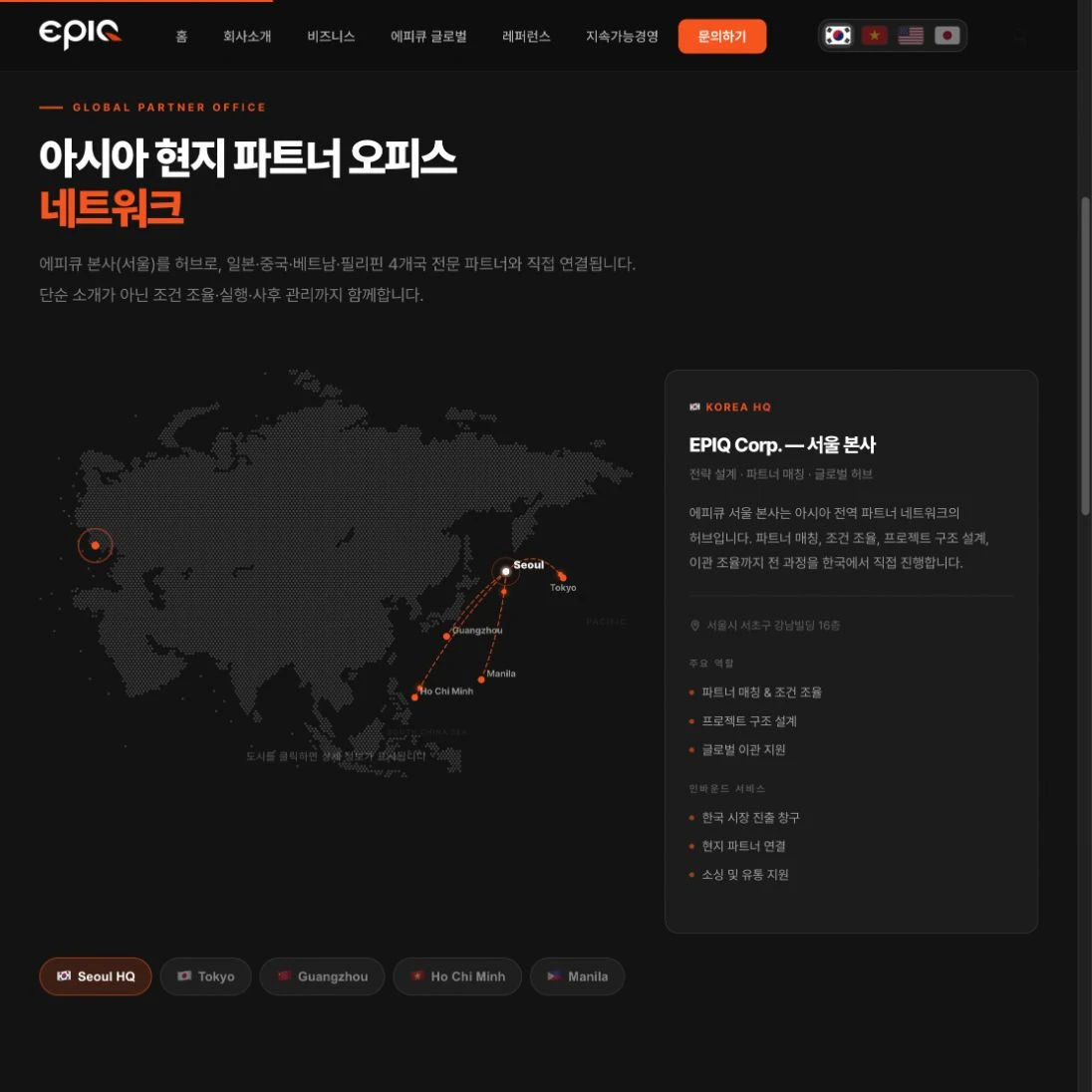
Task: Click the Seoul marker on the map
Action: pyautogui.click(x=505, y=571)
